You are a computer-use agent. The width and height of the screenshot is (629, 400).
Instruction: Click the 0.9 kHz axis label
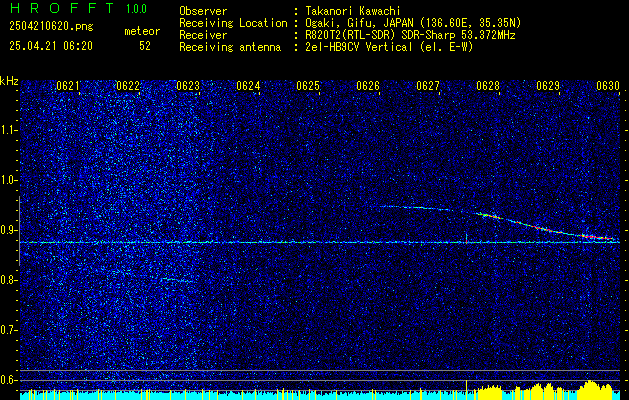point(9,230)
